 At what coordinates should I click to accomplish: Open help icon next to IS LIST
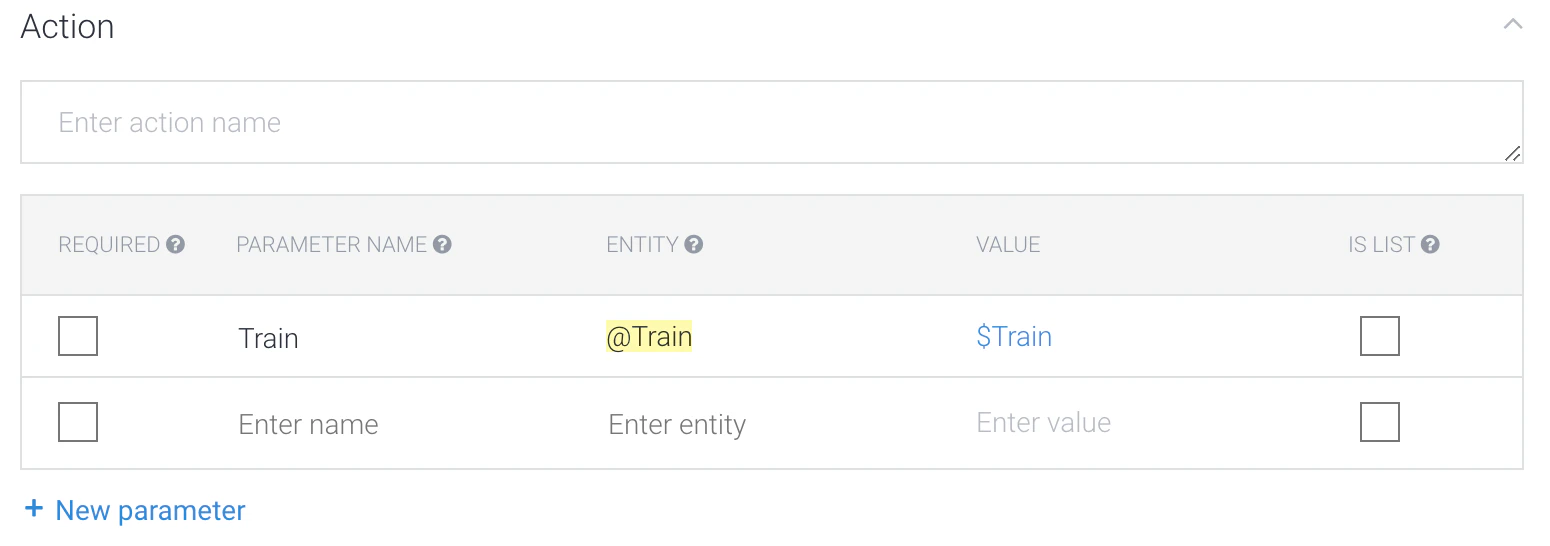tap(1430, 244)
